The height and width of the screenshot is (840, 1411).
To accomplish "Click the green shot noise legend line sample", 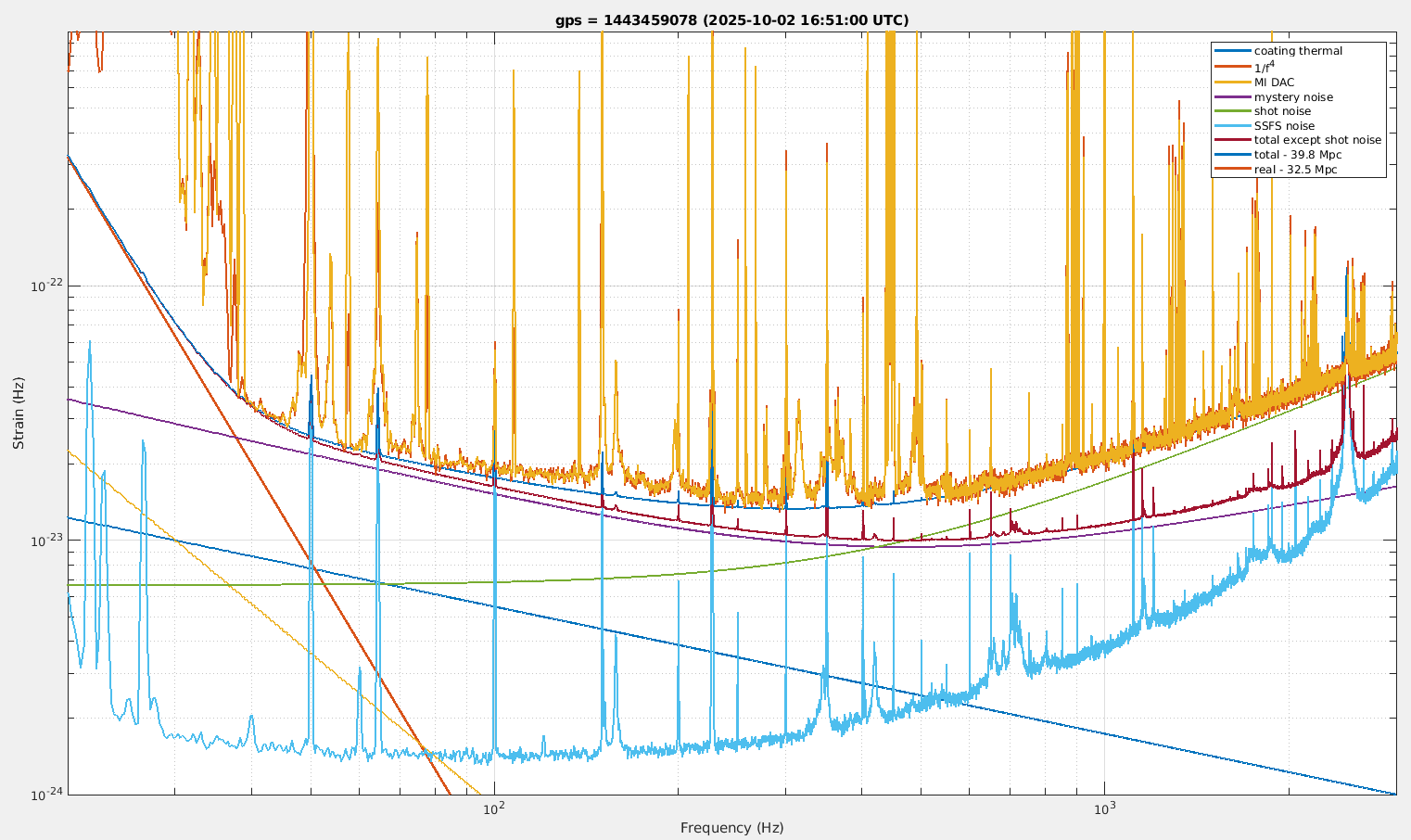I will [x=1232, y=111].
